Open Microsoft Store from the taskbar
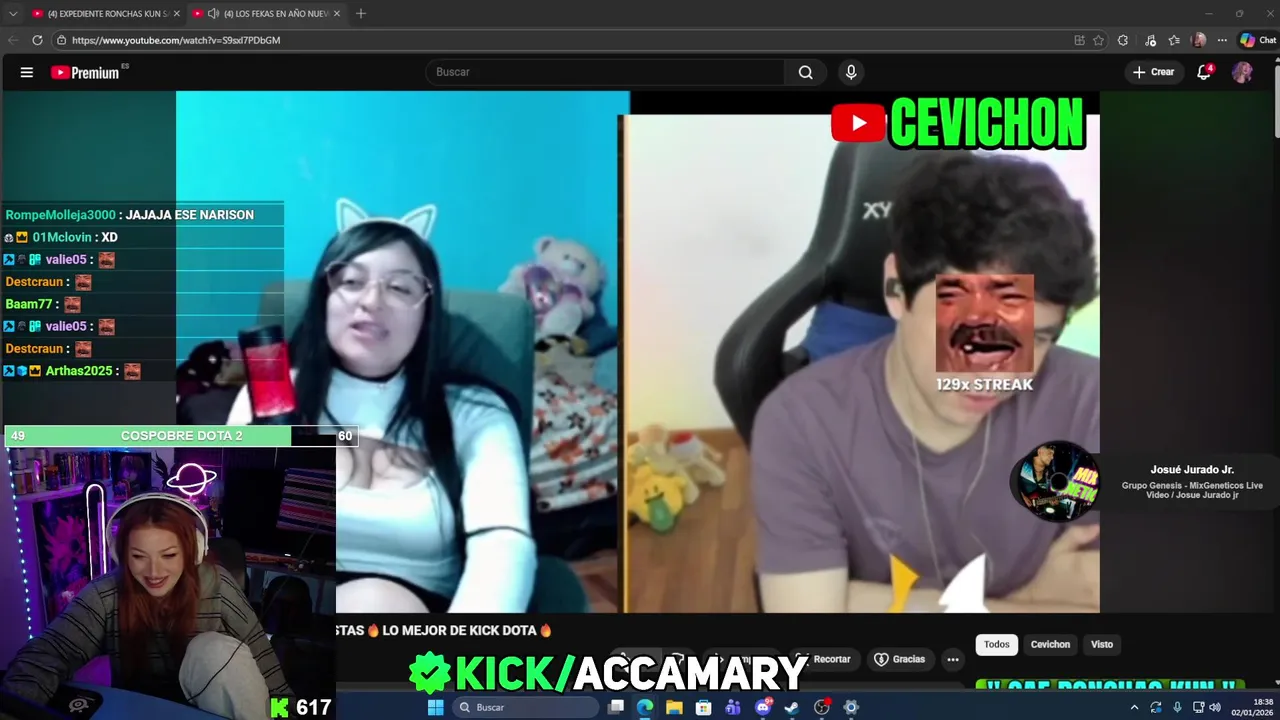 coord(704,707)
